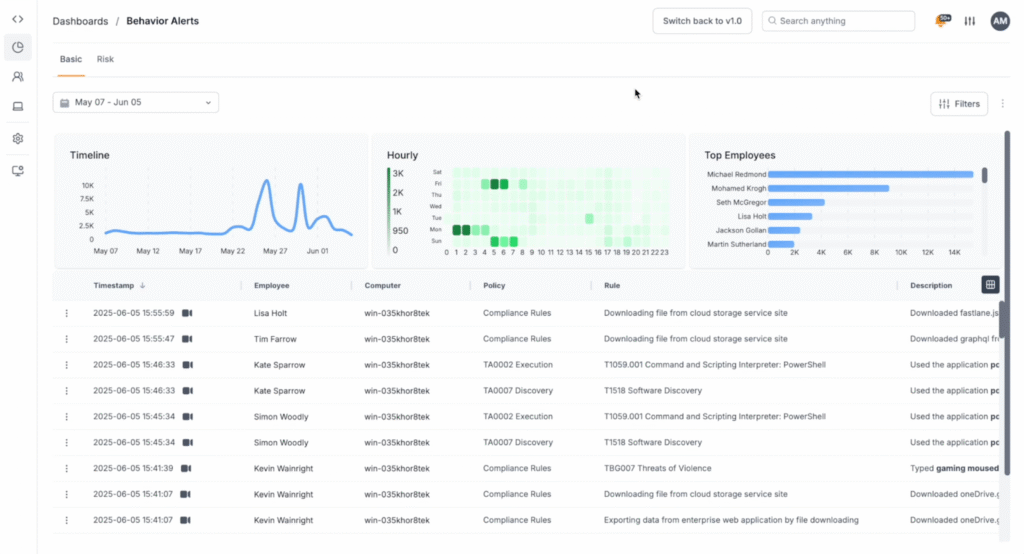
Task: Play video recording for Lisa Holt alert
Action: pos(187,313)
